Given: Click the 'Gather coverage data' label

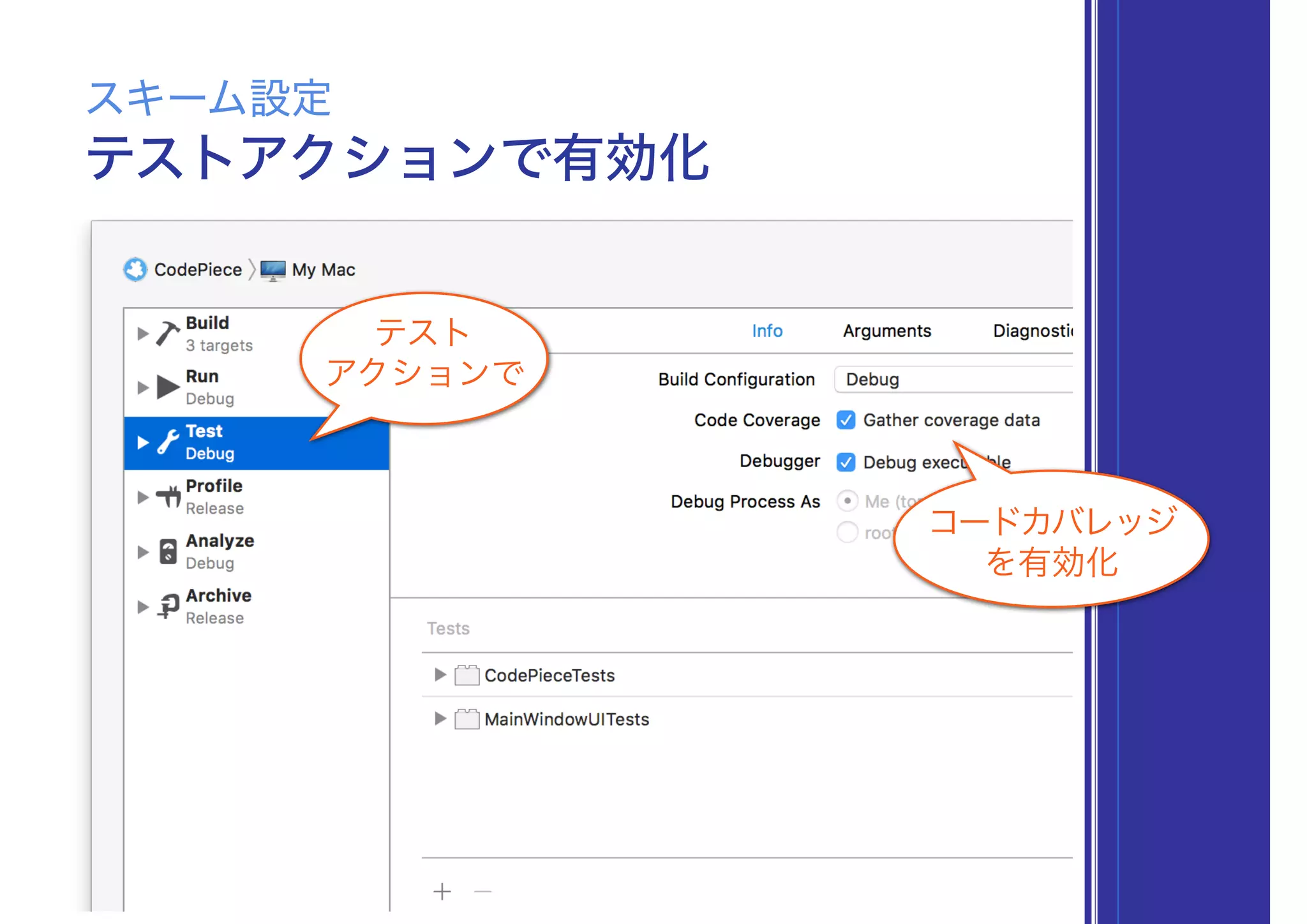Looking at the screenshot, I should [x=952, y=420].
